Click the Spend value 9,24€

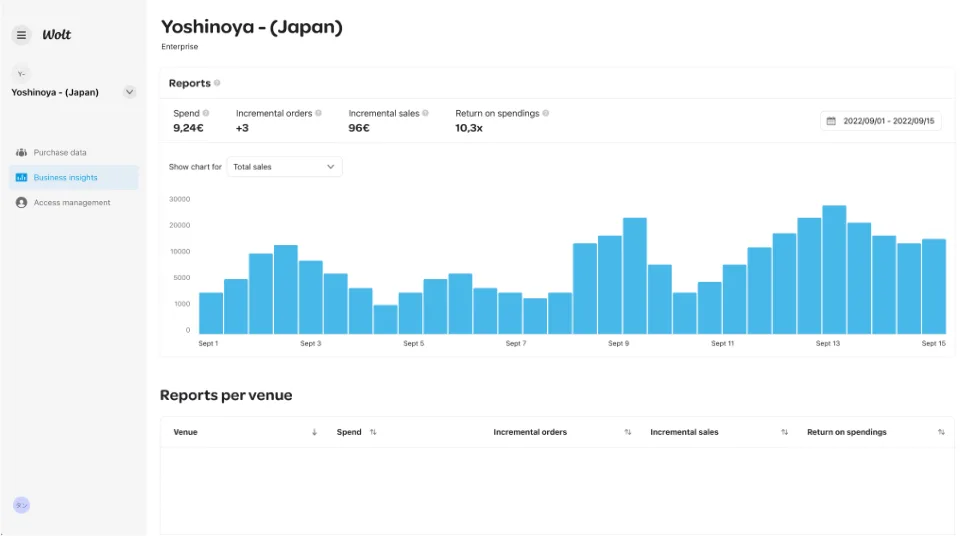(x=188, y=128)
